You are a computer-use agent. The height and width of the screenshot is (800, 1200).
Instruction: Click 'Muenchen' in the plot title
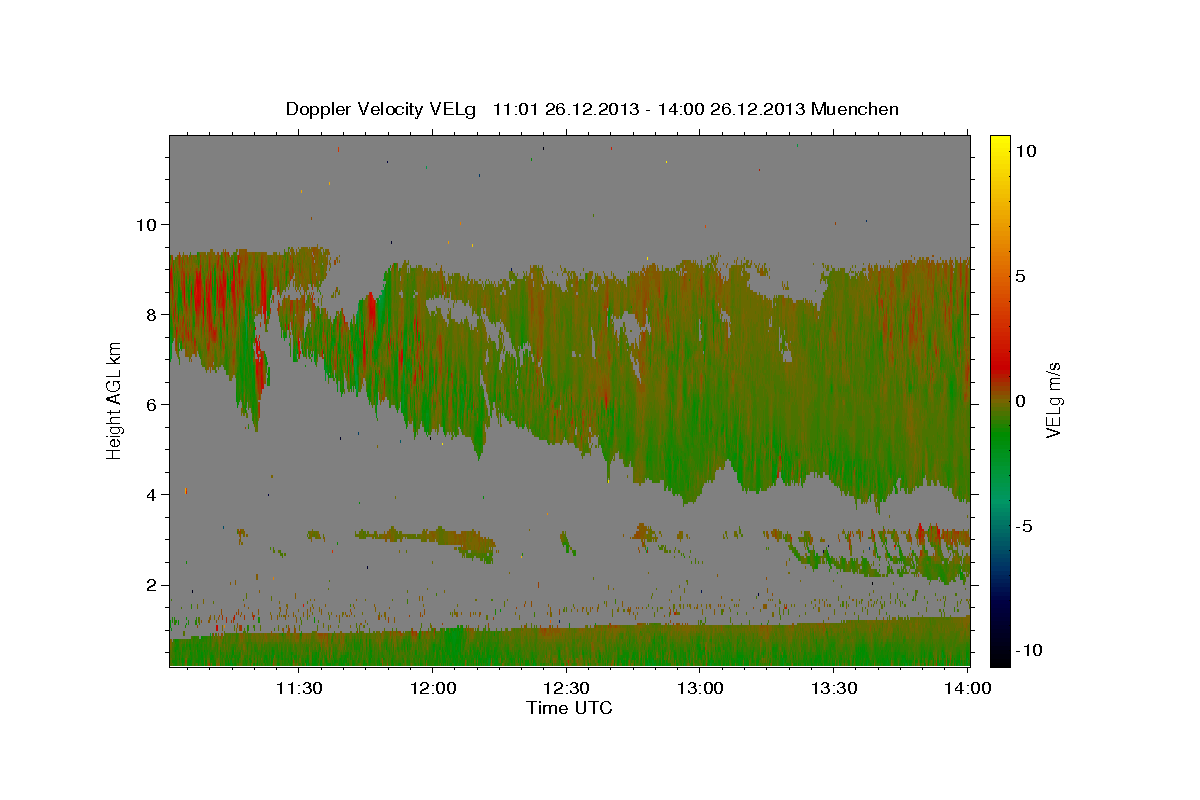[x=855, y=109]
